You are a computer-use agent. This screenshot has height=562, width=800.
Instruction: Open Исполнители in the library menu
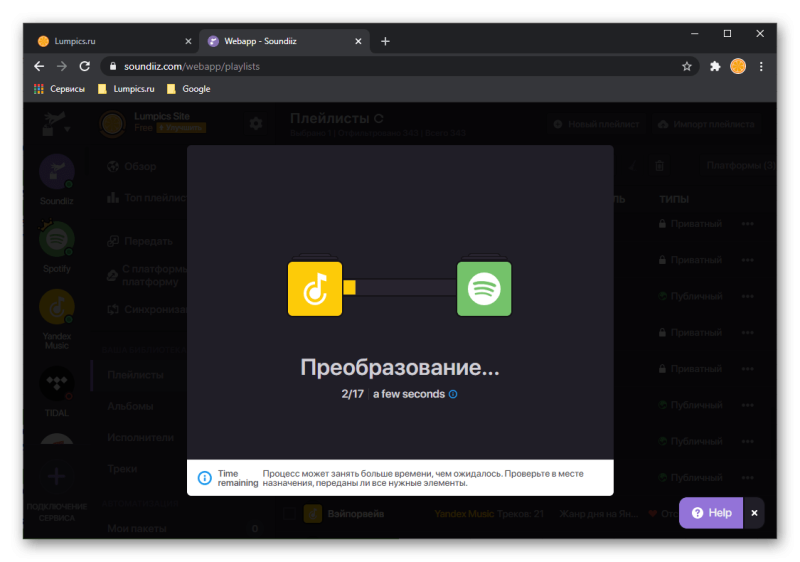140,438
